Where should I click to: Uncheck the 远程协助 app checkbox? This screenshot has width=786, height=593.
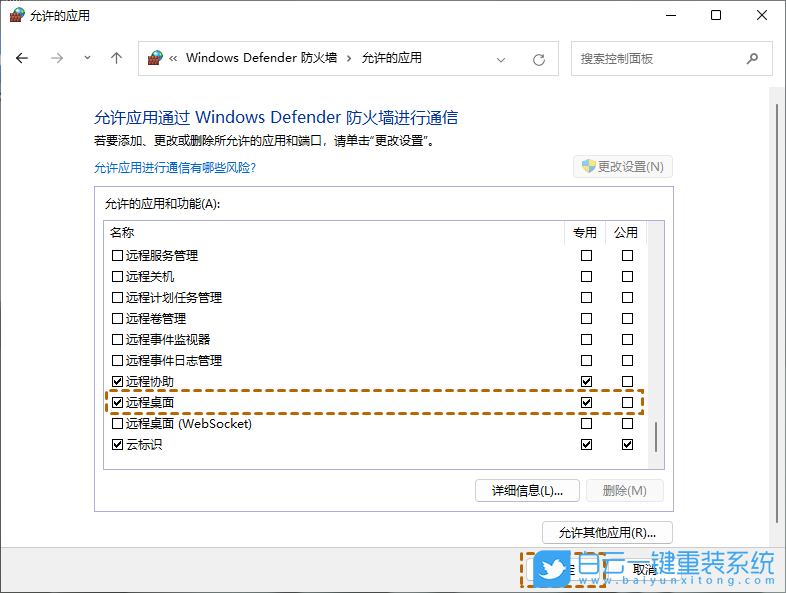pos(118,382)
